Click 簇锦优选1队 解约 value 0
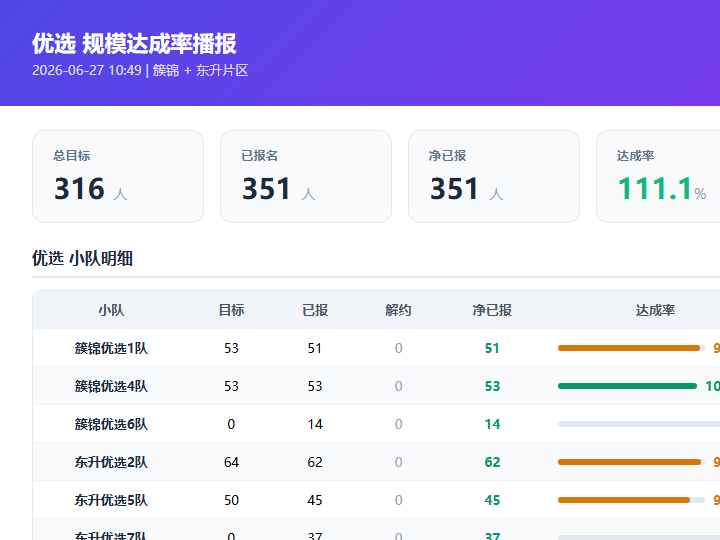This screenshot has width=720, height=540. (399, 348)
